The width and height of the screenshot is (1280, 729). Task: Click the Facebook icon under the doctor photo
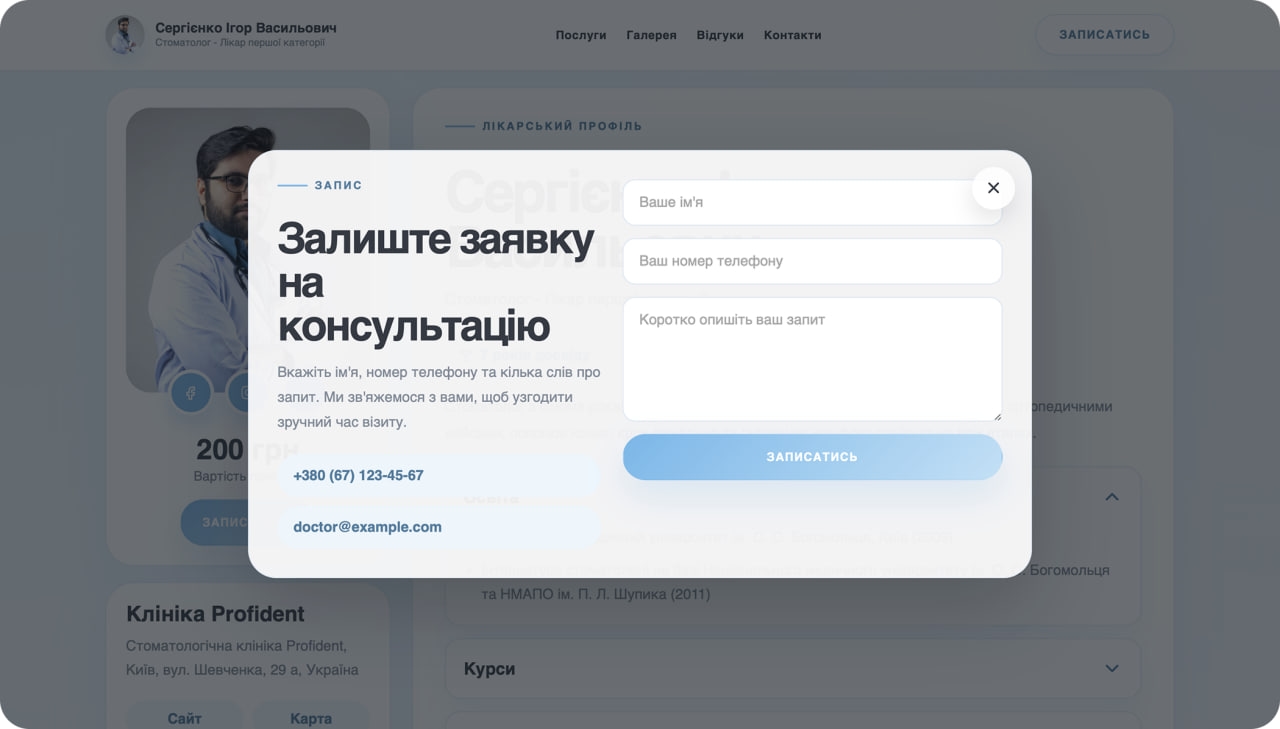pos(190,393)
